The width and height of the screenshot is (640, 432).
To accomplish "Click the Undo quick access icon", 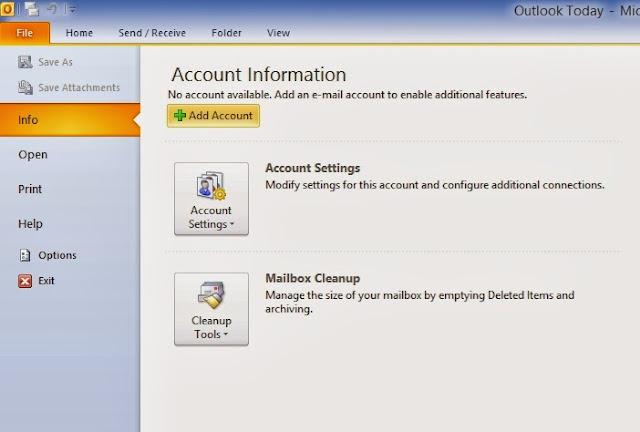I will (x=52, y=9).
